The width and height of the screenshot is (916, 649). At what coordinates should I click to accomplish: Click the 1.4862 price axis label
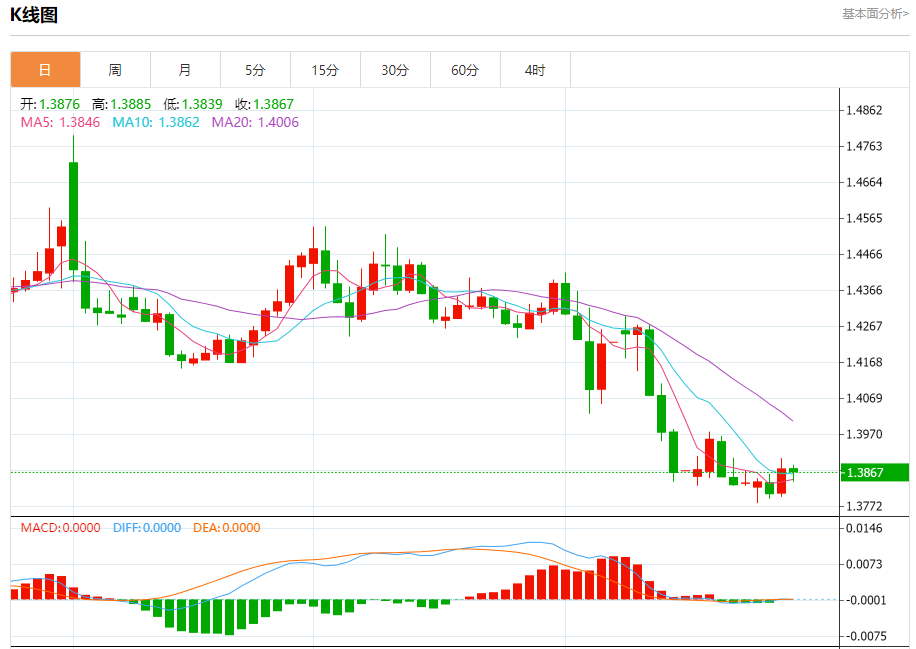tap(865, 110)
